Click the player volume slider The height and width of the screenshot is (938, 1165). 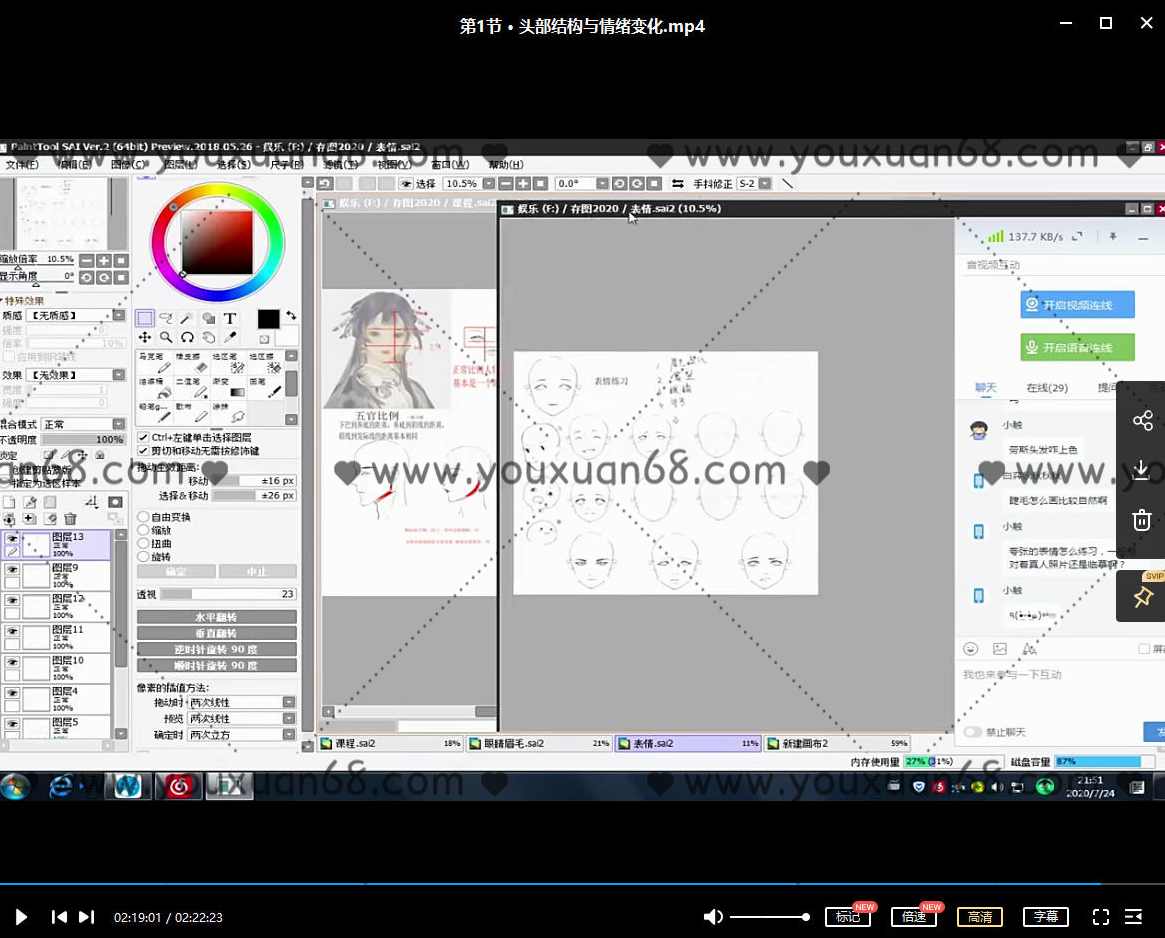click(768, 917)
